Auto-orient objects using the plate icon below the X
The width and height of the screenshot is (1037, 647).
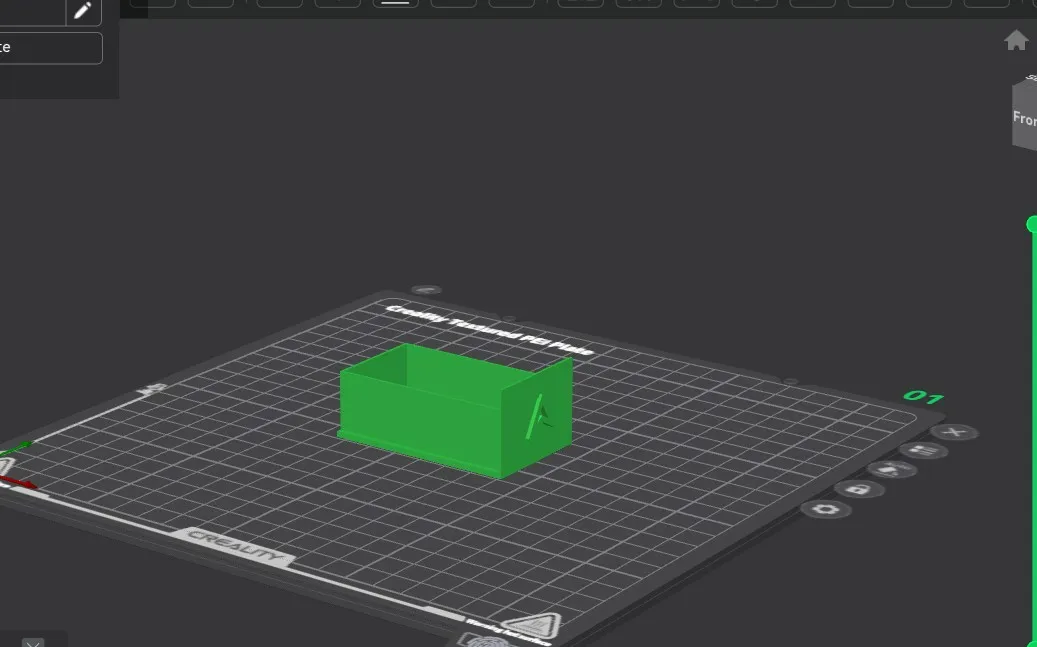[x=922, y=450]
